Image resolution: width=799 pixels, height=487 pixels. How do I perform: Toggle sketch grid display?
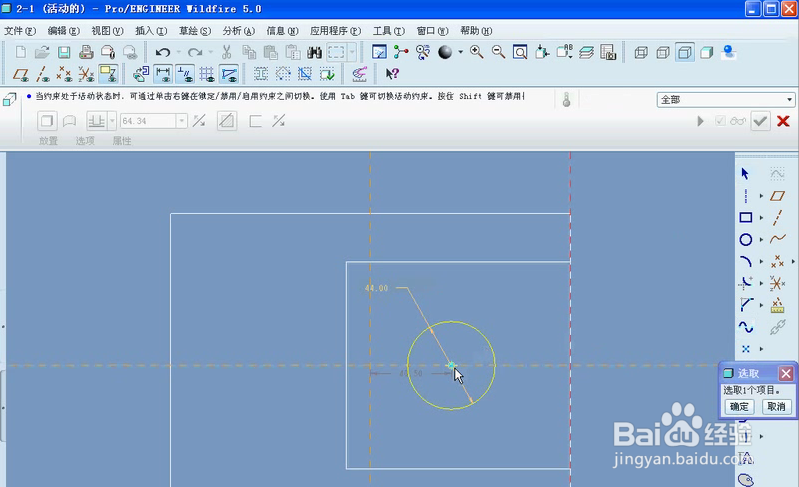click(x=207, y=74)
